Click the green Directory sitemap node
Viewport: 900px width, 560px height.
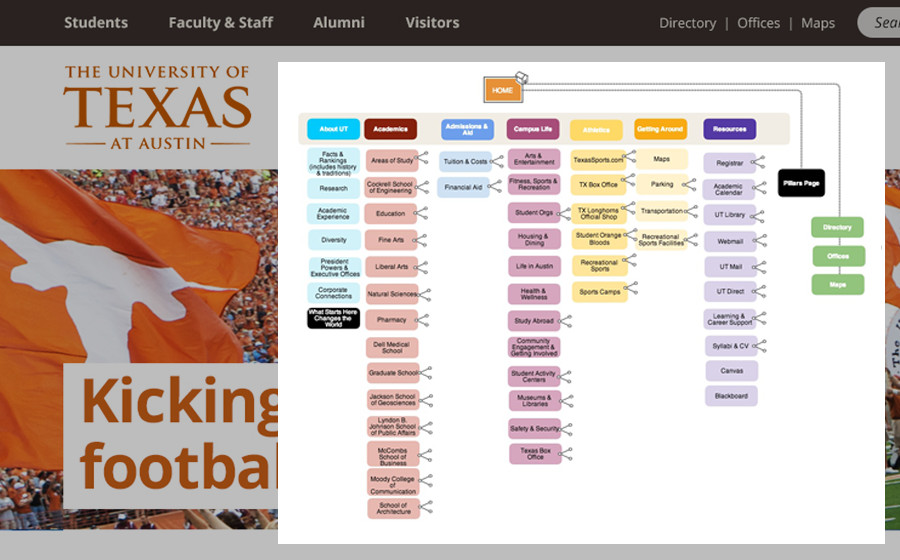click(837, 227)
